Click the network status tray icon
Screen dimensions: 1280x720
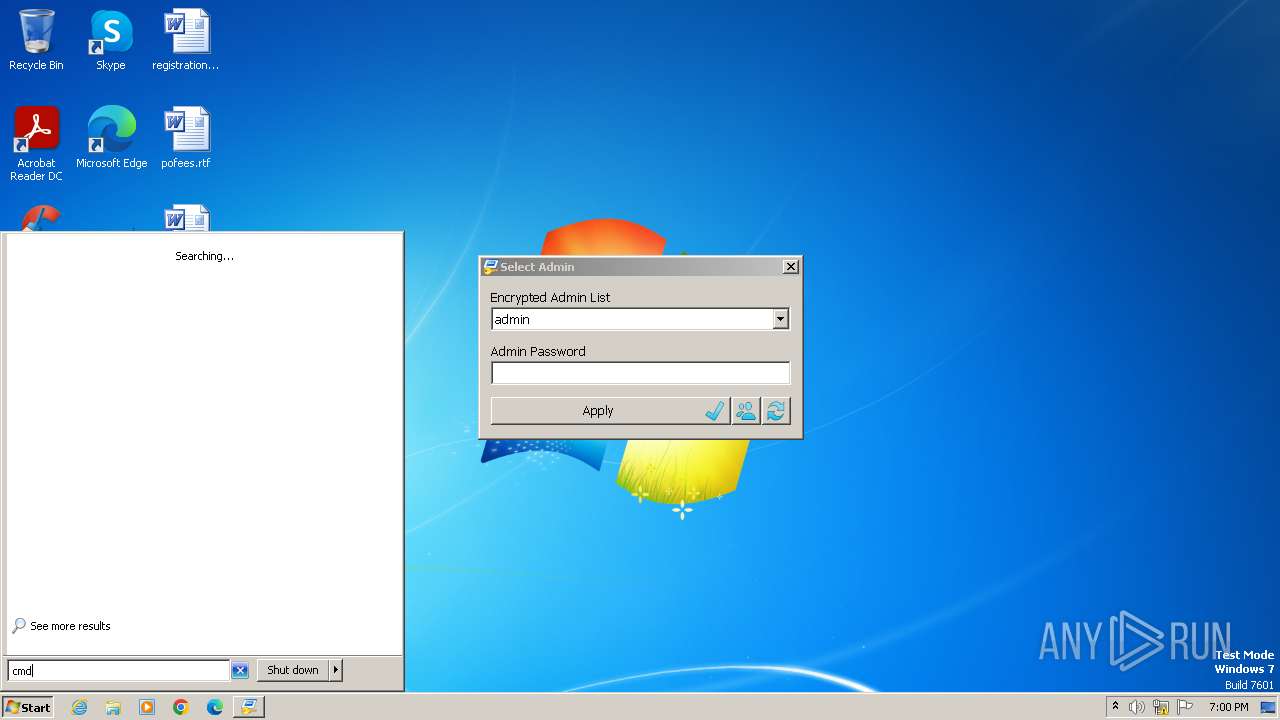point(1161,707)
